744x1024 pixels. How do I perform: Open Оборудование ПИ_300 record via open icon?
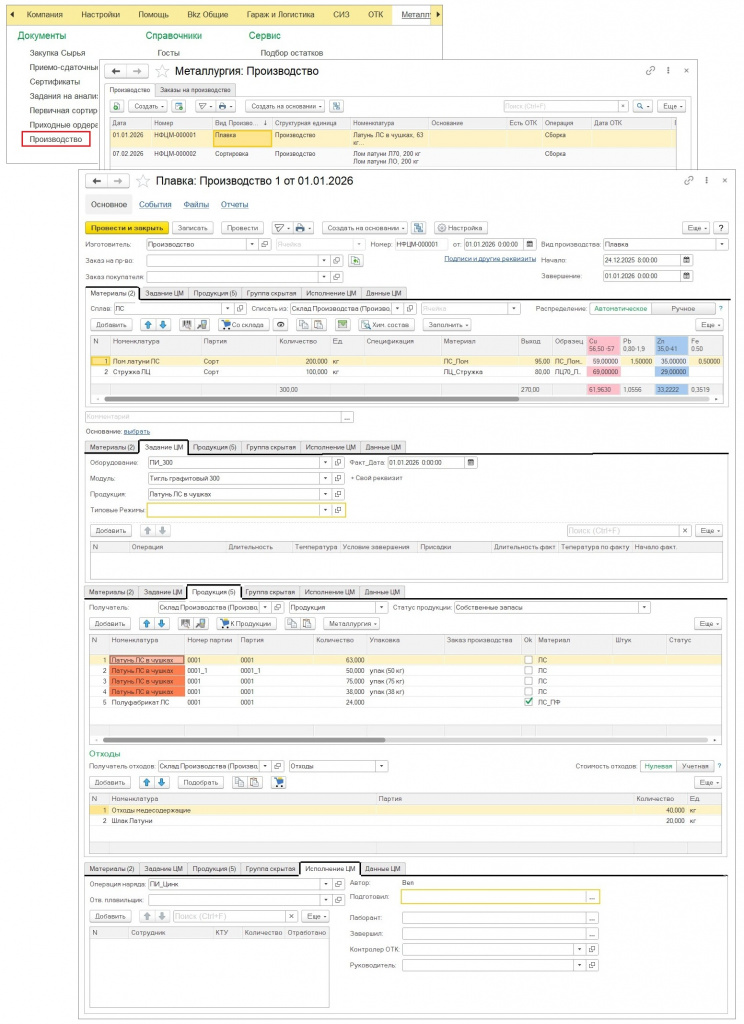pos(338,462)
